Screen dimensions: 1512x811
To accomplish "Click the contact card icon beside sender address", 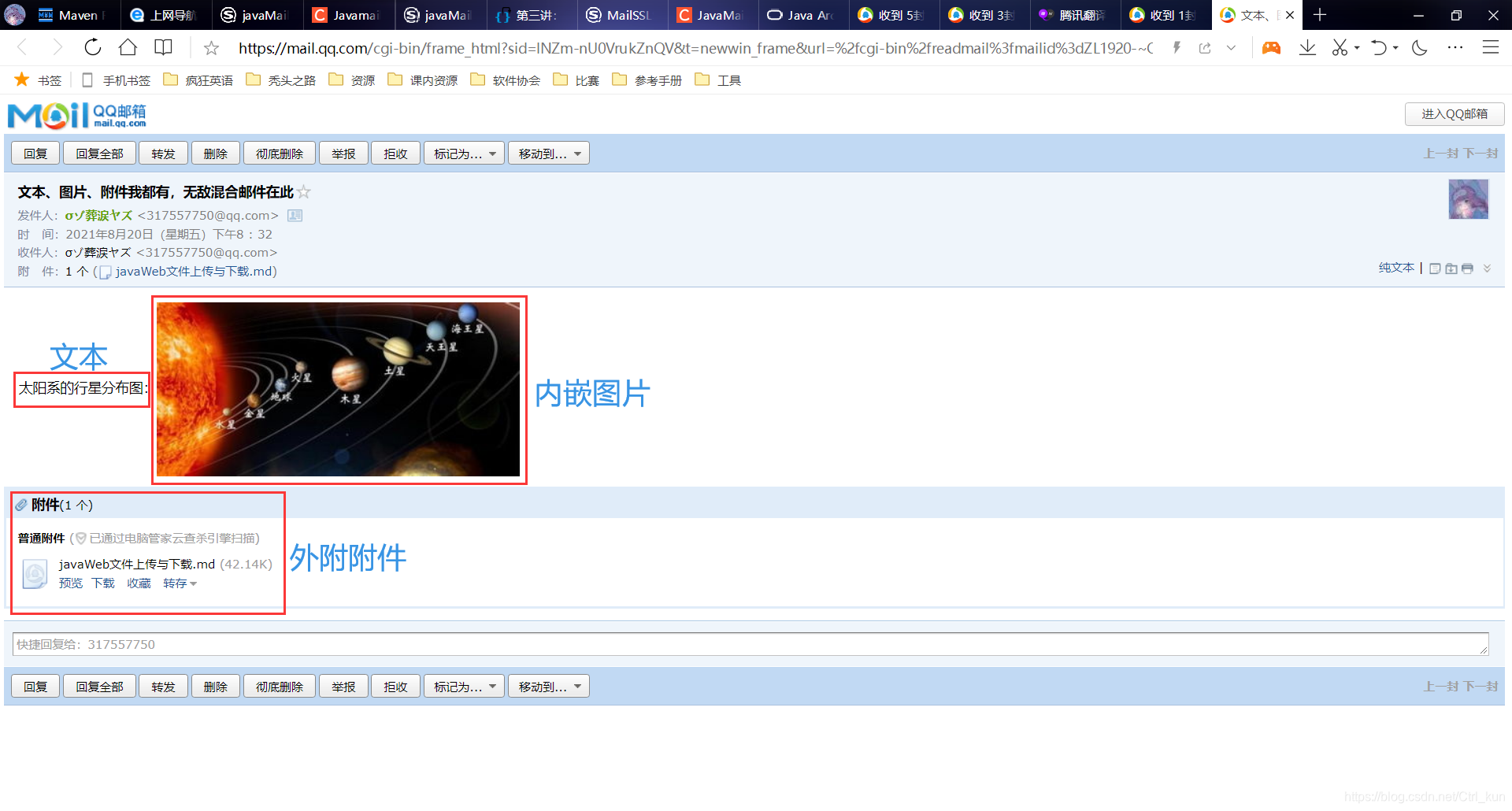I will tap(295, 216).
